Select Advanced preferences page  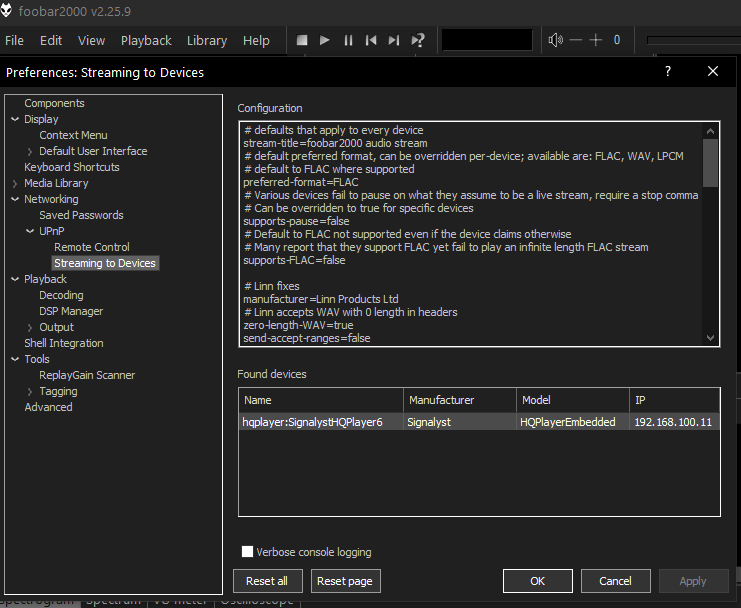pos(49,407)
